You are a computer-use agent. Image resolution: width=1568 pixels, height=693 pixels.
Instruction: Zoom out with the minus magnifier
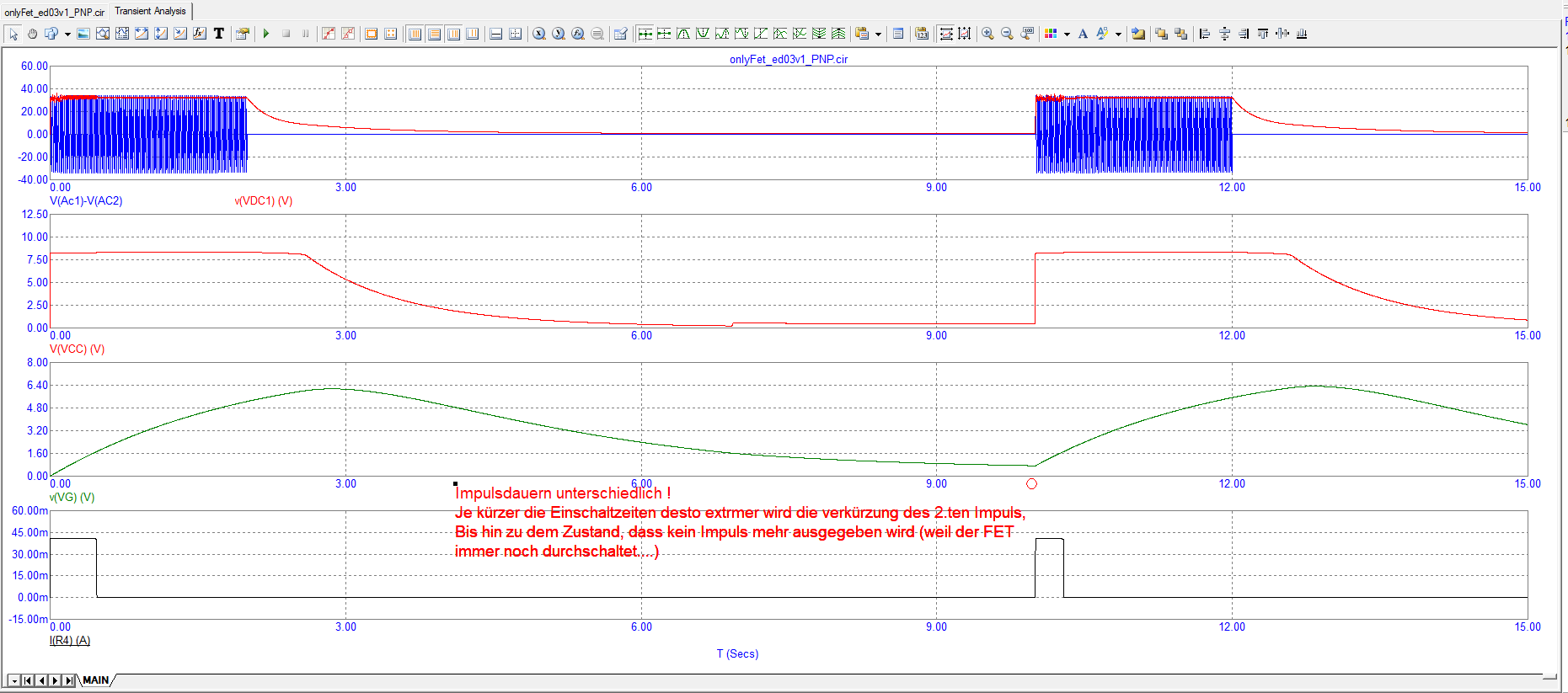click(1008, 34)
